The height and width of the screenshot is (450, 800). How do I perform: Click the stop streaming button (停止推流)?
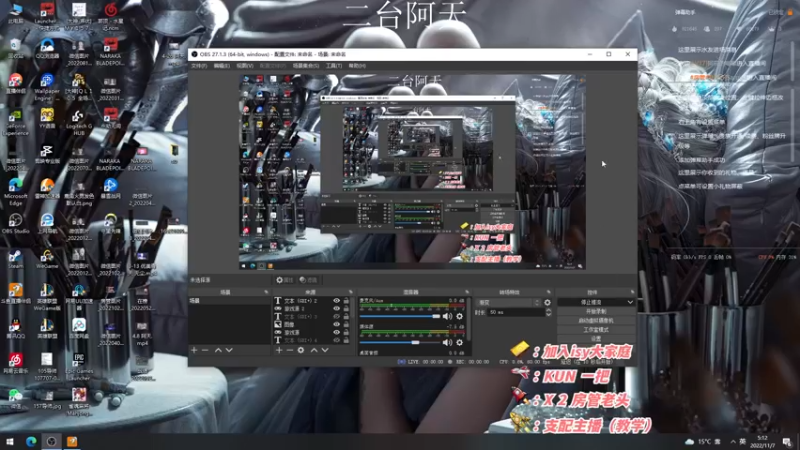592,302
